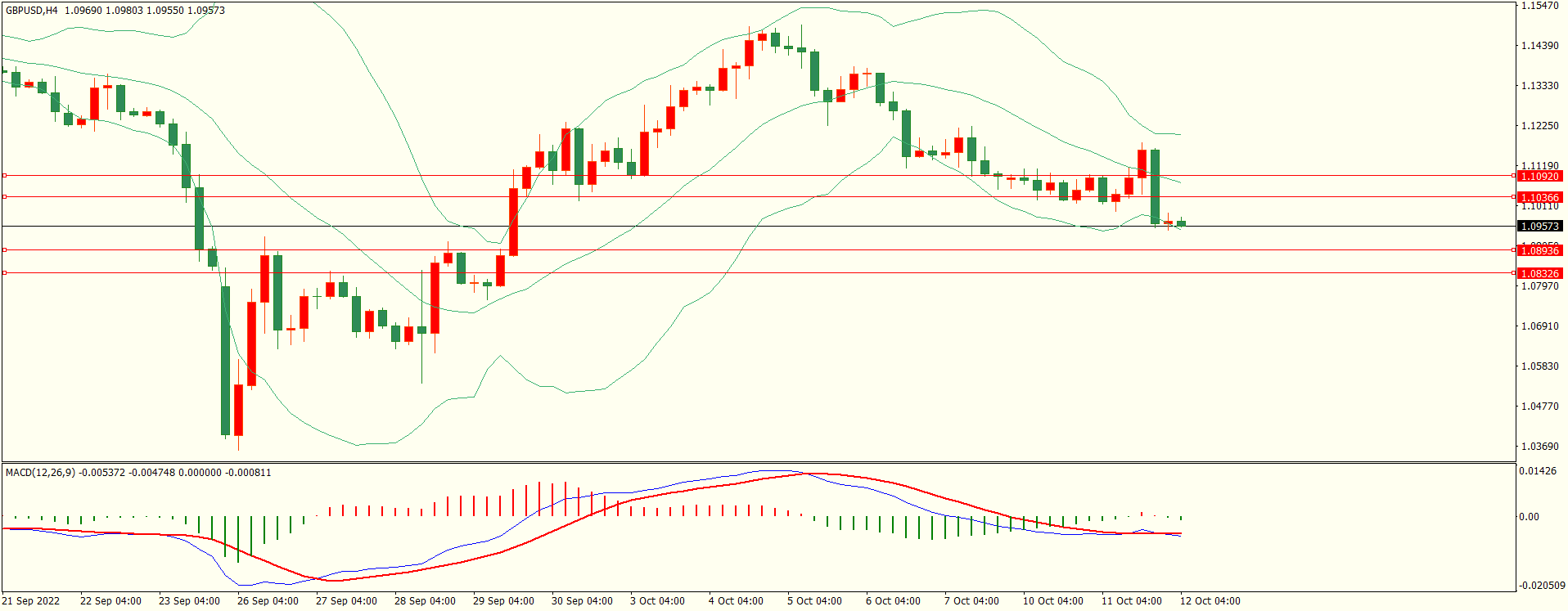
Task: Click the -0.020509 MACD scale value
Action: click(1541, 586)
